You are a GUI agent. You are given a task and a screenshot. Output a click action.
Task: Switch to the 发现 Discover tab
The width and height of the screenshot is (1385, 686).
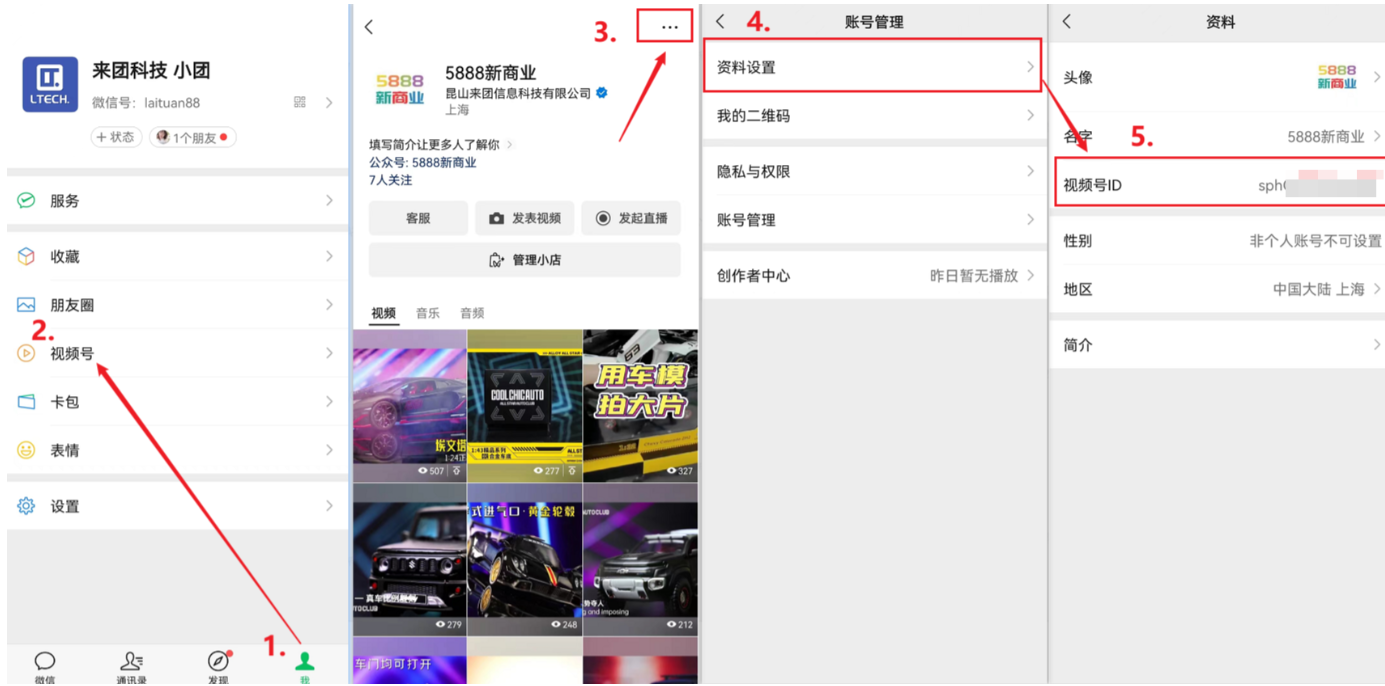(x=217, y=665)
